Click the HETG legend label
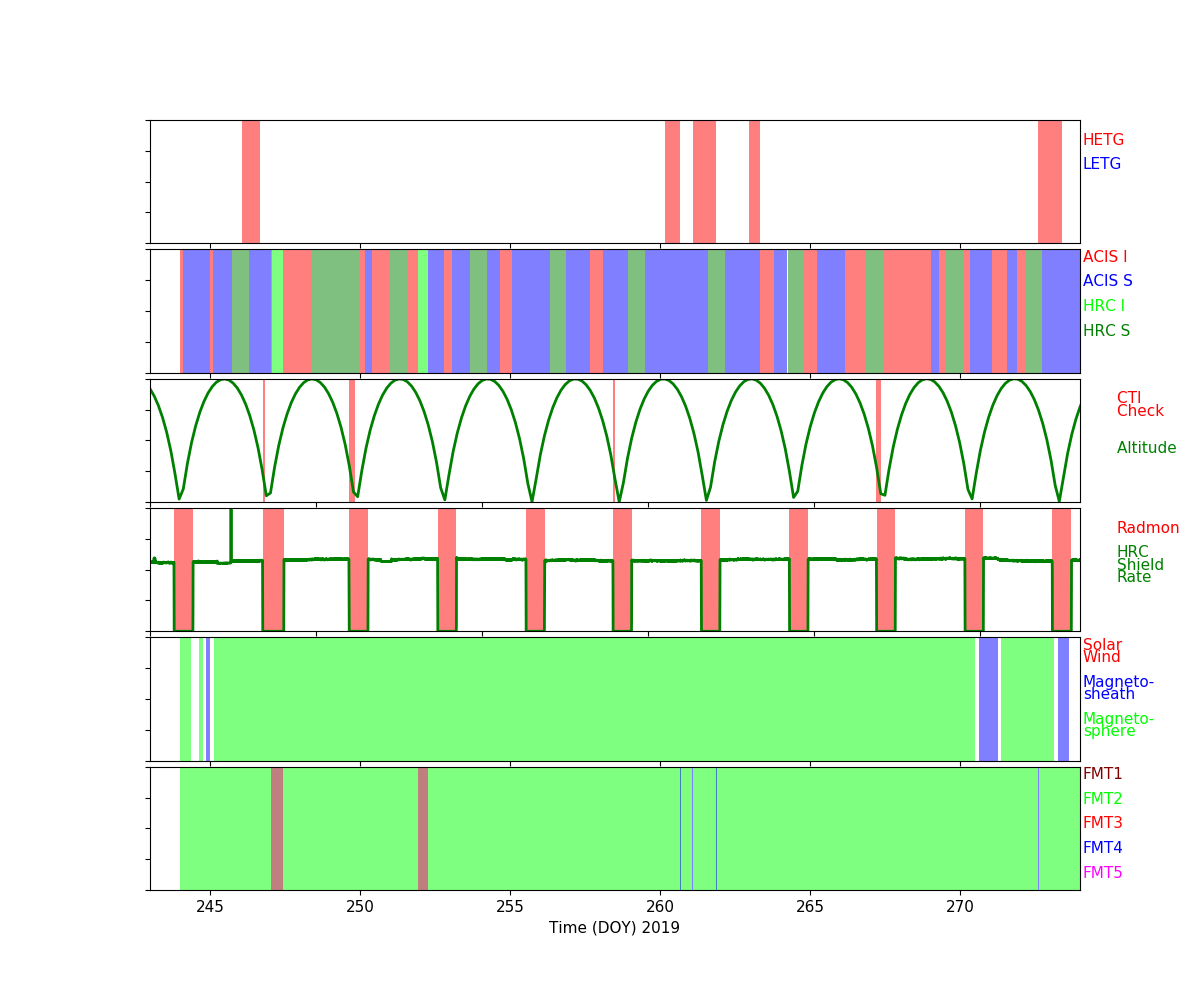1200x1000 pixels. pyautogui.click(x=1103, y=140)
